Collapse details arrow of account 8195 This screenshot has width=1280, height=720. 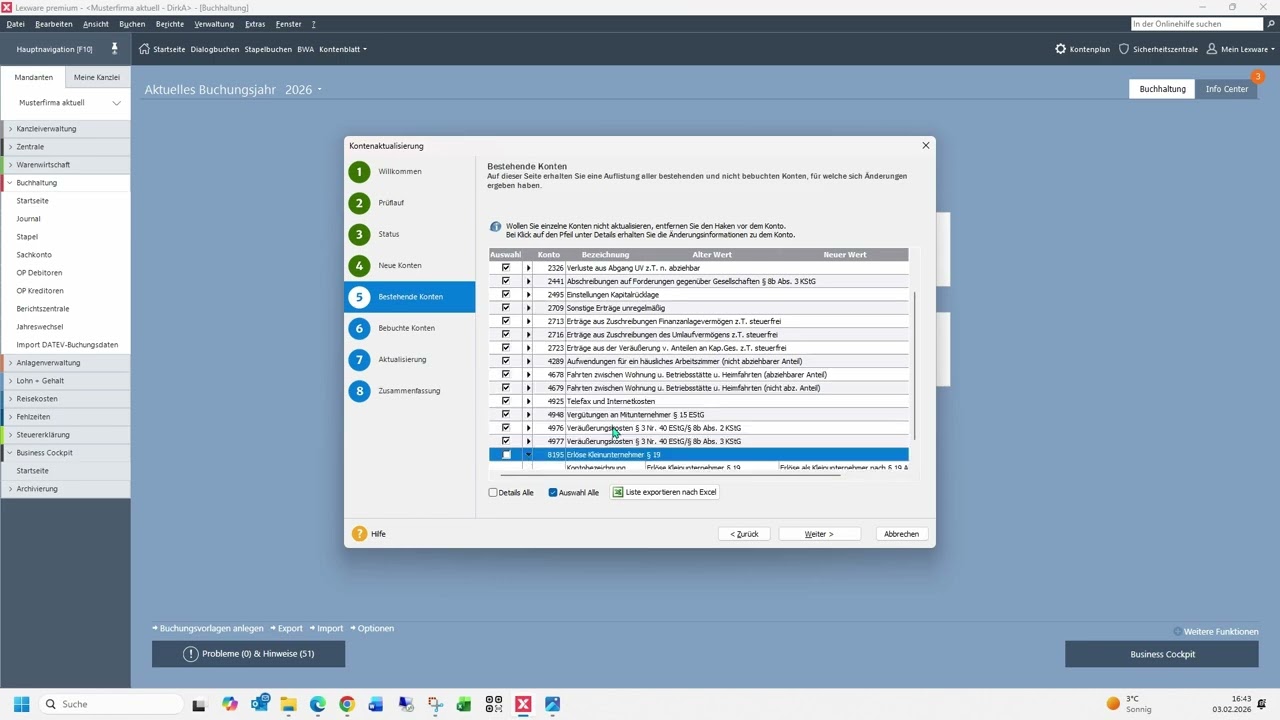[x=528, y=455]
